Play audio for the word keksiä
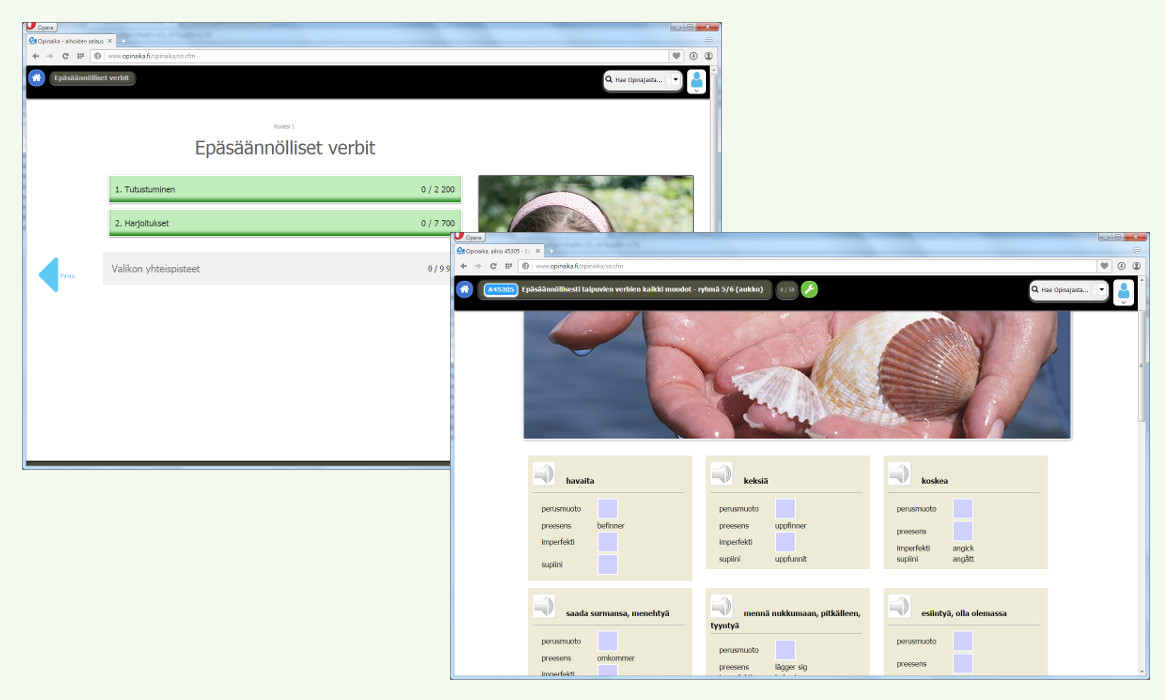This screenshot has height=700, width=1167. (721, 475)
